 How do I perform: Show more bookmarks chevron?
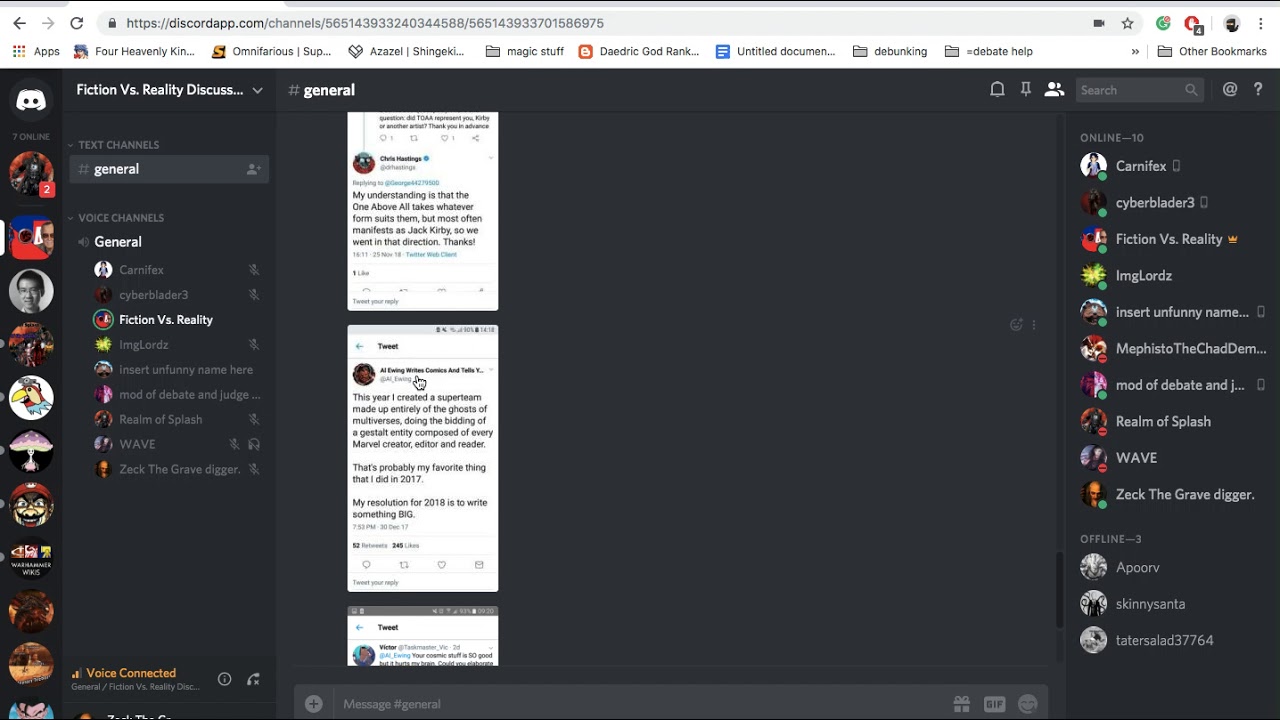[x=1135, y=51]
